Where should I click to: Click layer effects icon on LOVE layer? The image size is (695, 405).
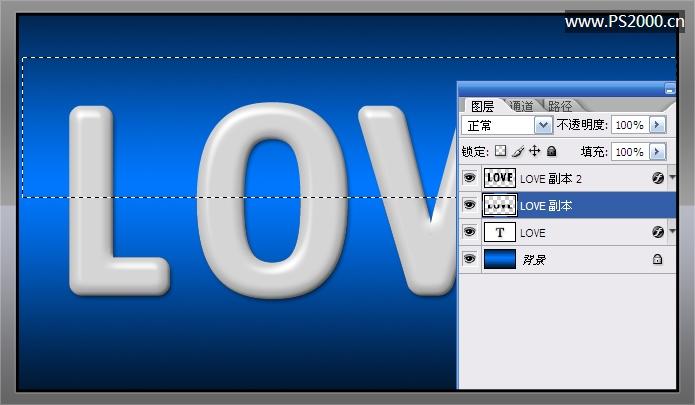(658, 232)
